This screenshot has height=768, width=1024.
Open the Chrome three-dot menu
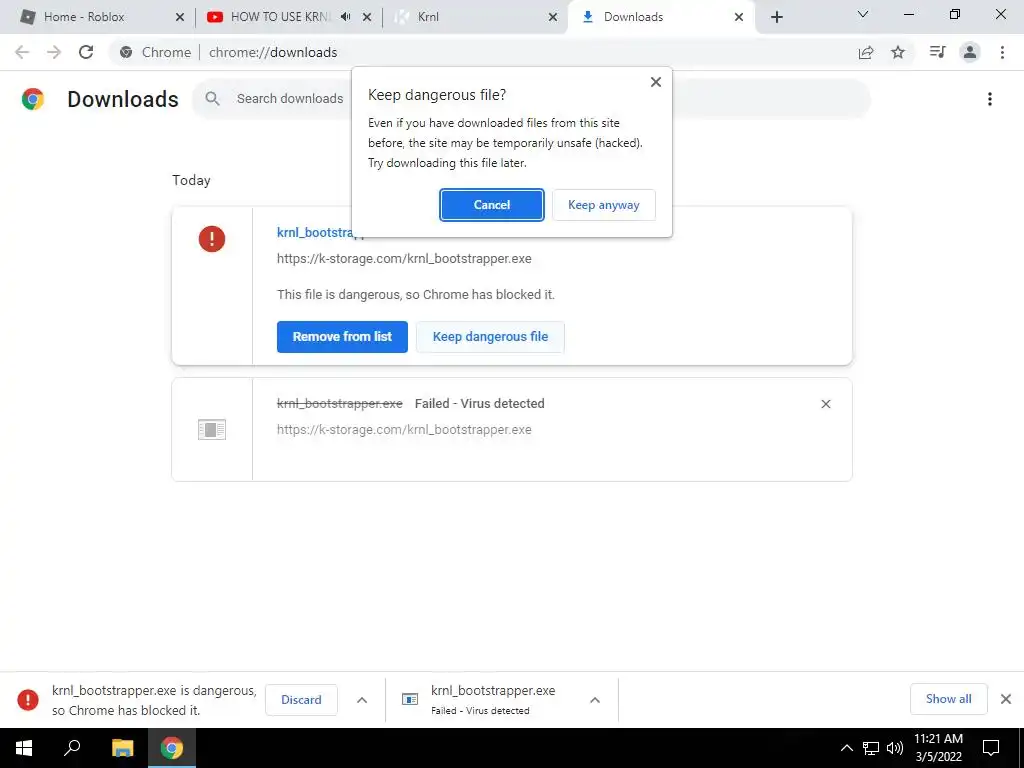[1002, 52]
